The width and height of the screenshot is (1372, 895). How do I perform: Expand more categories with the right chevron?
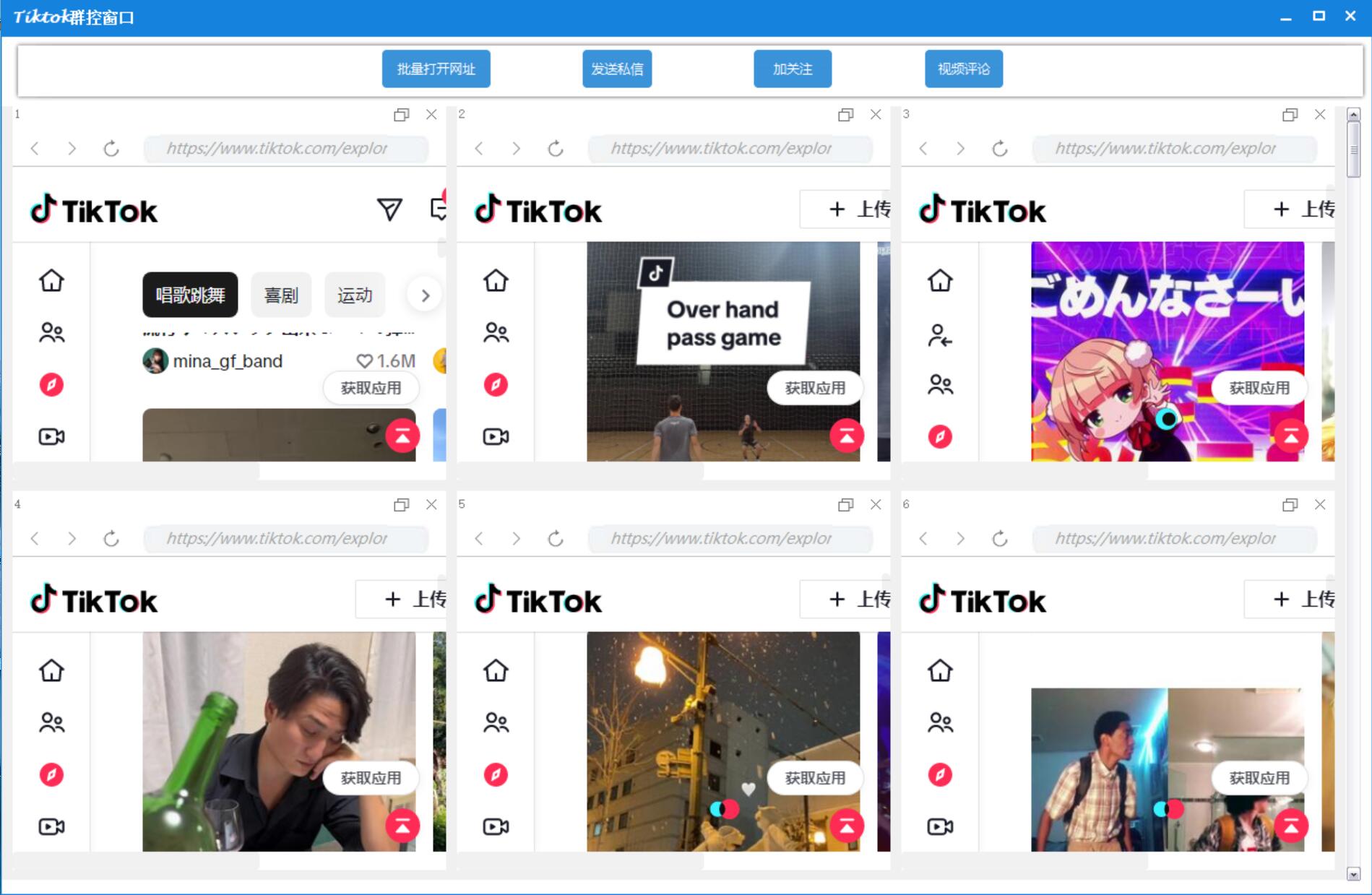click(425, 295)
